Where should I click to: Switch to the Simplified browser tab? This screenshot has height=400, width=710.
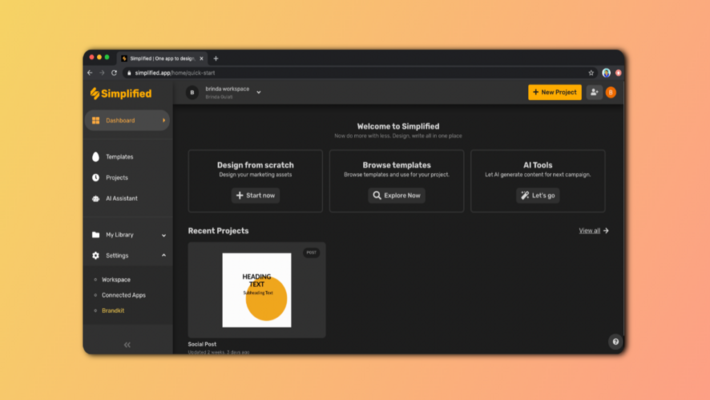click(x=162, y=58)
